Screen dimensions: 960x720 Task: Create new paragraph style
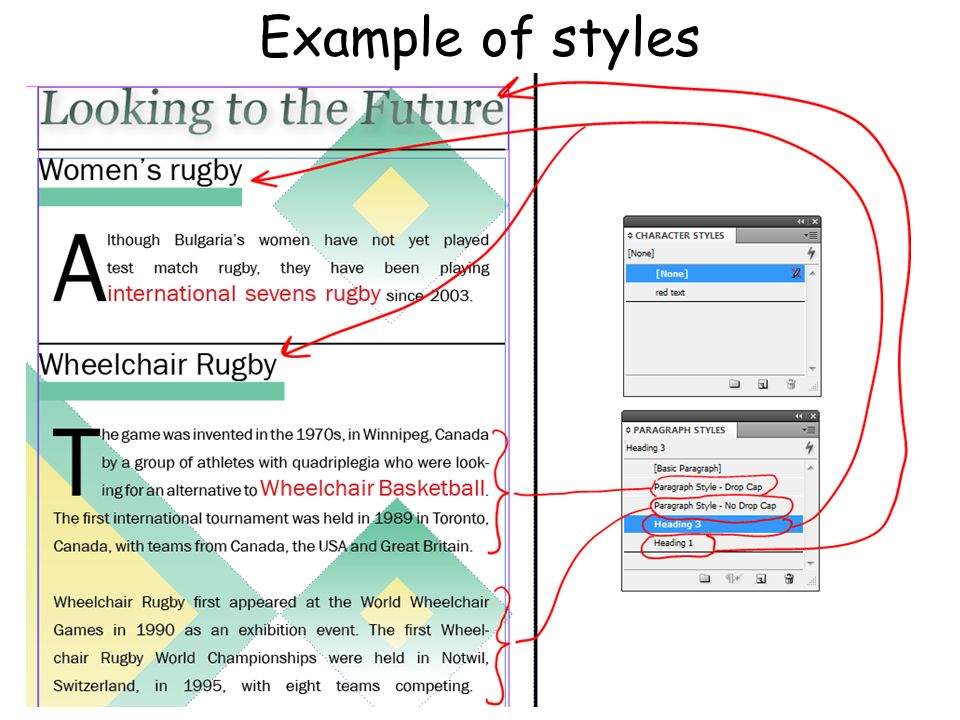(760, 578)
